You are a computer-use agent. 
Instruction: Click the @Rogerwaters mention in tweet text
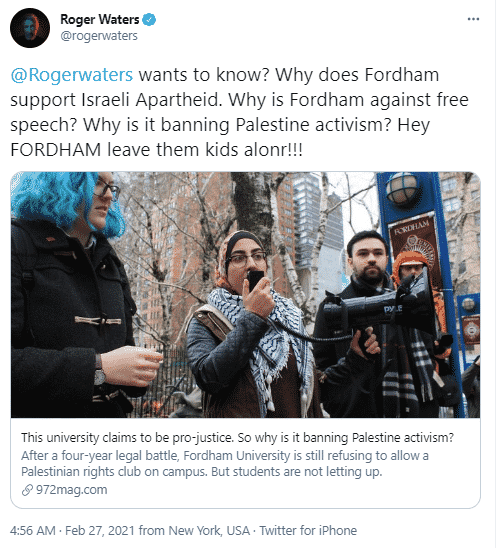[72, 75]
